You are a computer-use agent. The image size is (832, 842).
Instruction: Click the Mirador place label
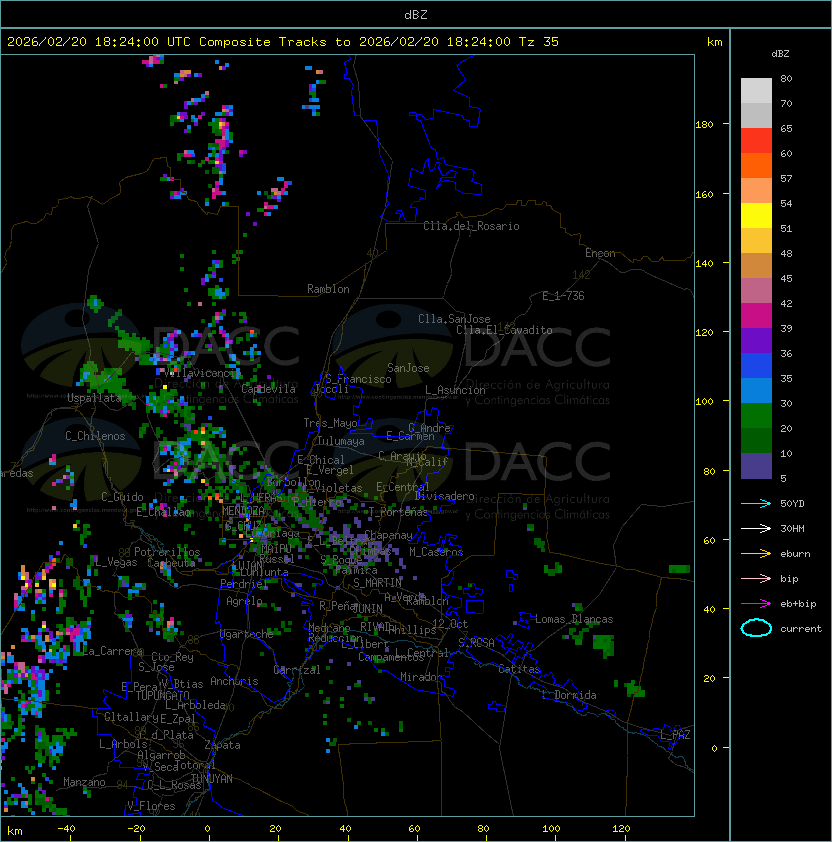point(422,677)
